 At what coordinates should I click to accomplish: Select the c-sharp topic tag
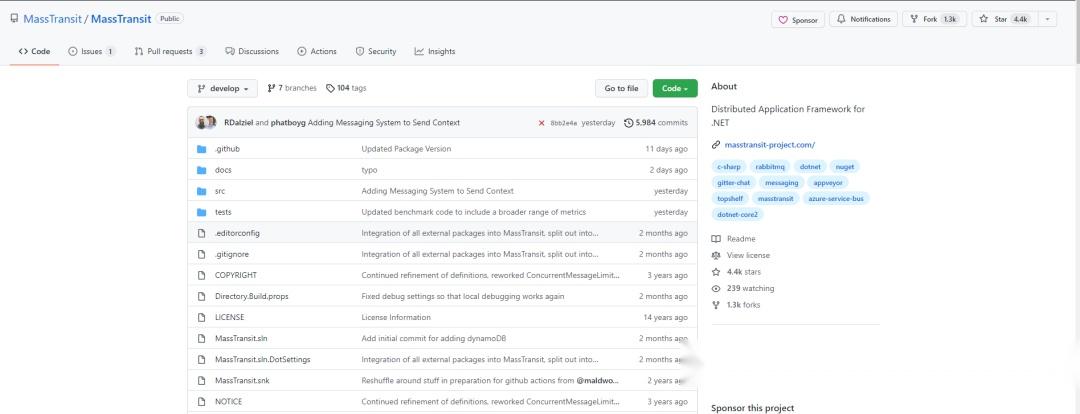click(729, 167)
